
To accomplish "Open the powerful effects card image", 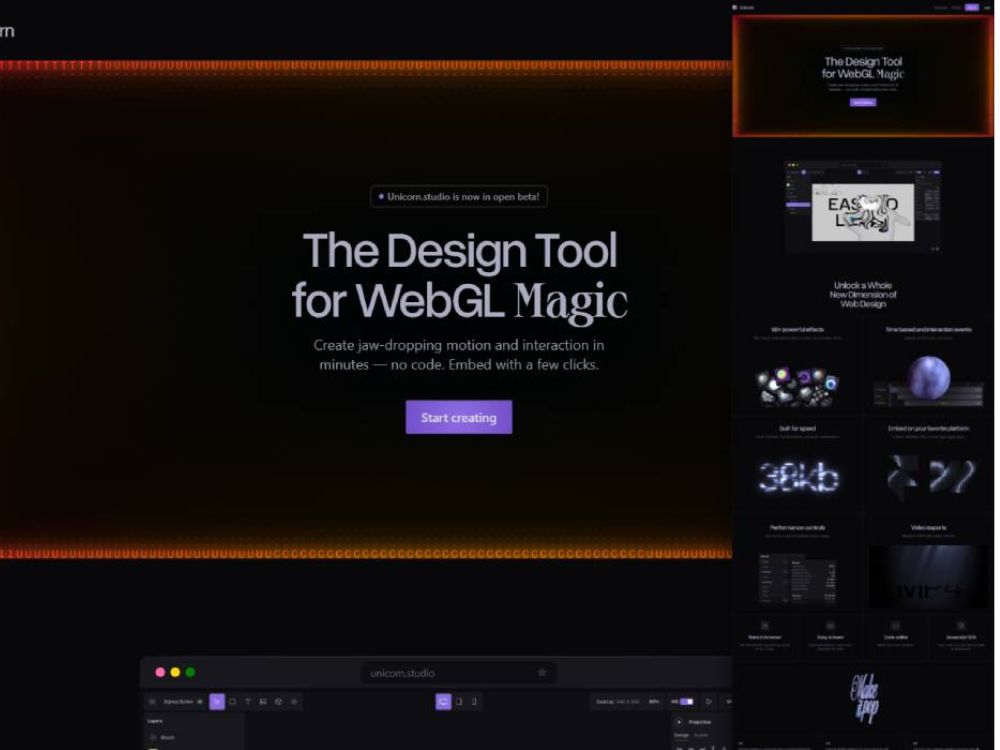I will [x=797, y=386].
